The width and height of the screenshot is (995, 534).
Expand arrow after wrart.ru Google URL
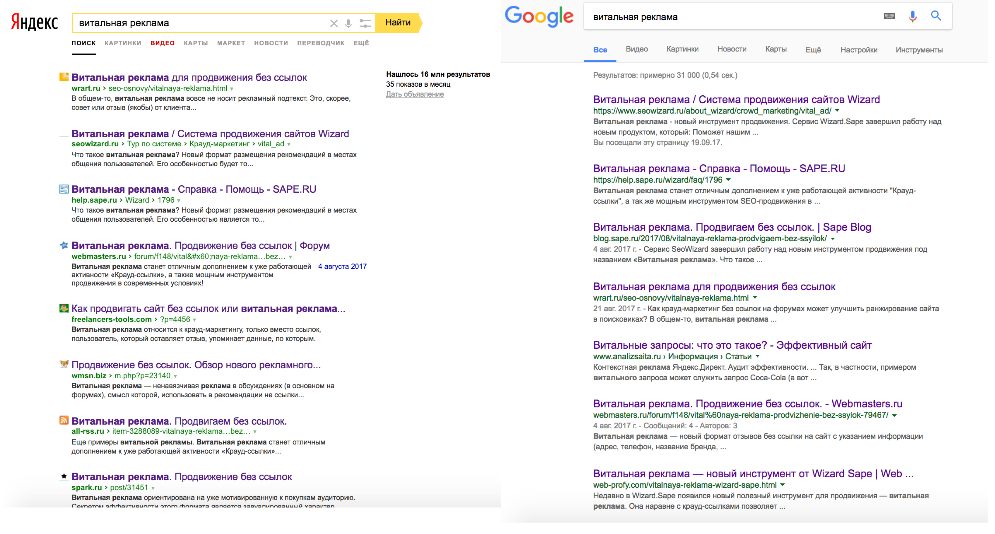(x=755, y=298)
